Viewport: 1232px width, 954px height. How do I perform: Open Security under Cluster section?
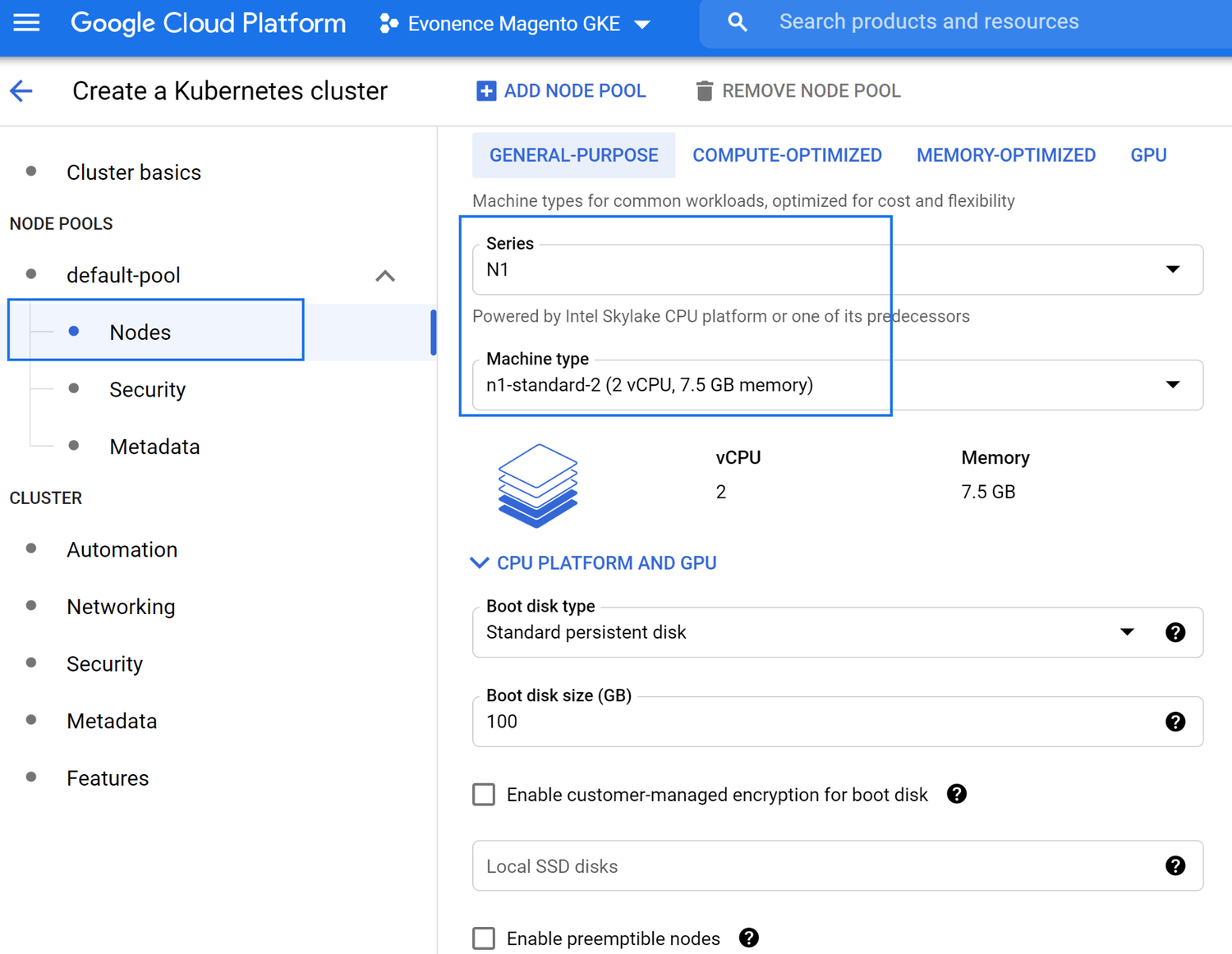[105, 663]
